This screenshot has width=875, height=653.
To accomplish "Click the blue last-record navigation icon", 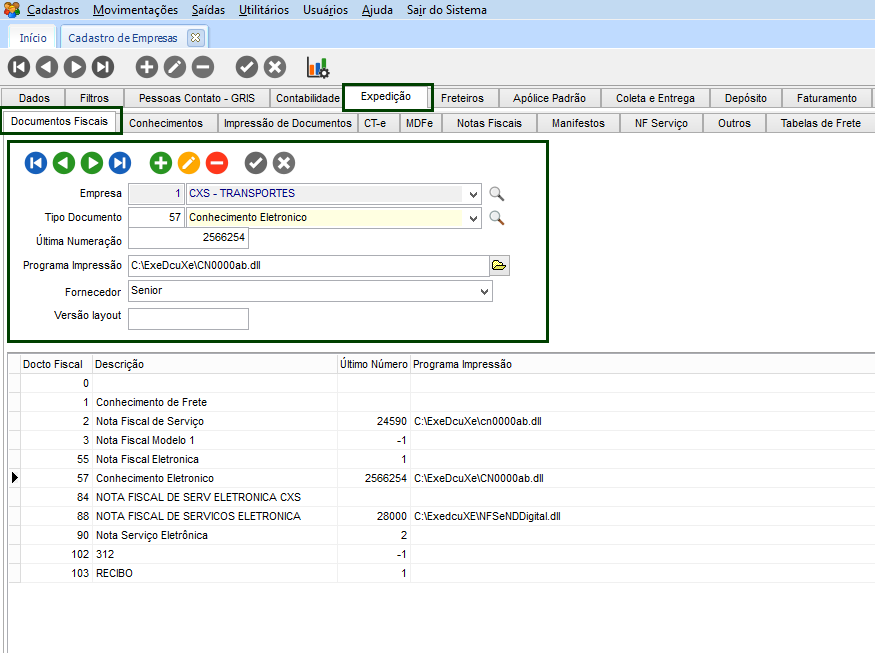I will pos(120,163).
